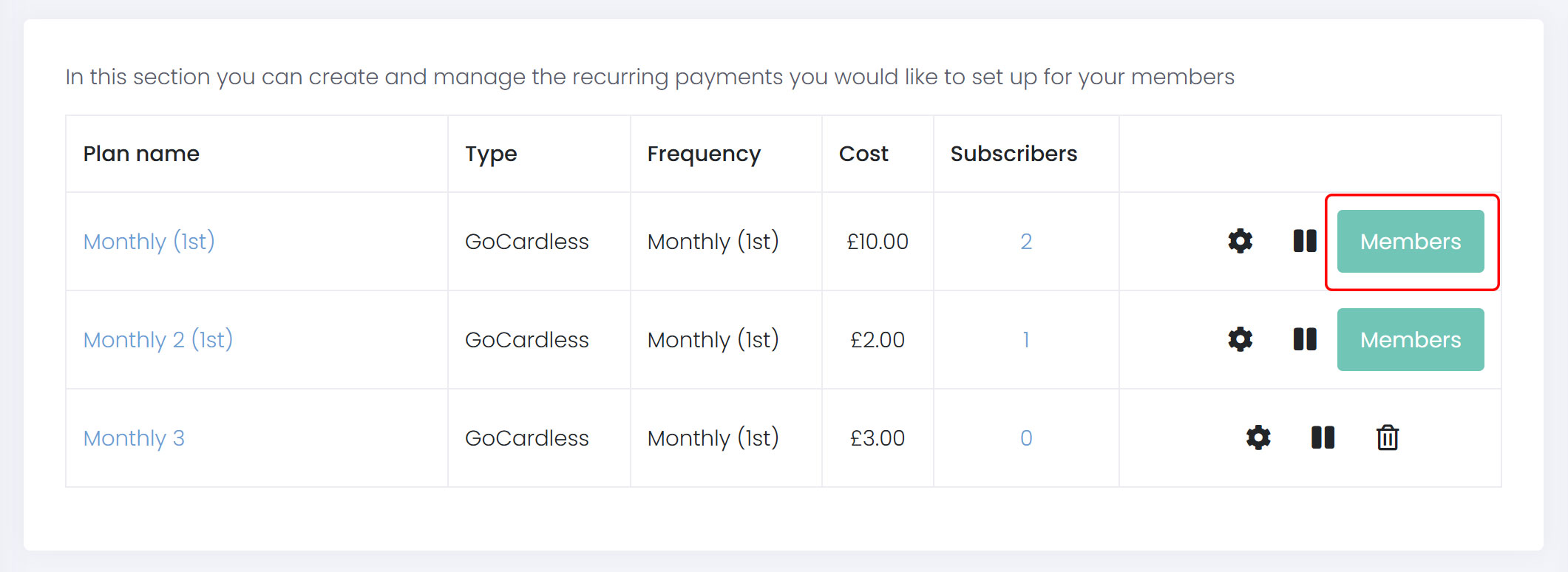Viewport: 1568px width, 572px height.
Task: Click the Subscribers column header
Action: 1014,154
